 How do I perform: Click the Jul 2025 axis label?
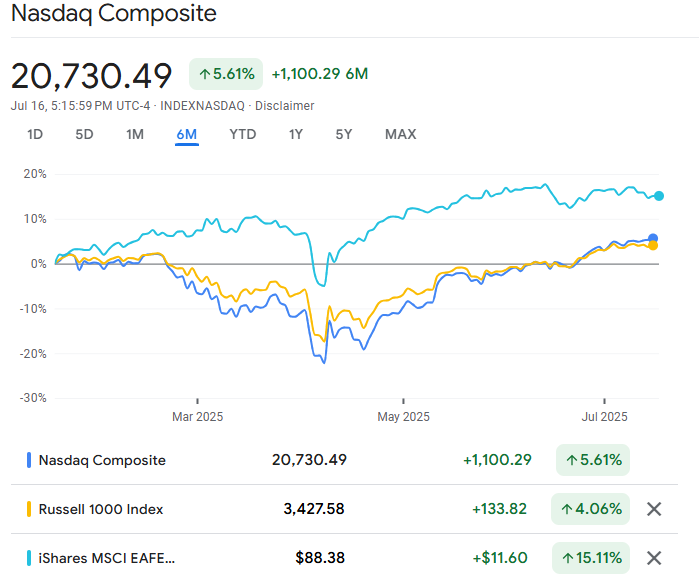click(x=604, y=417)
